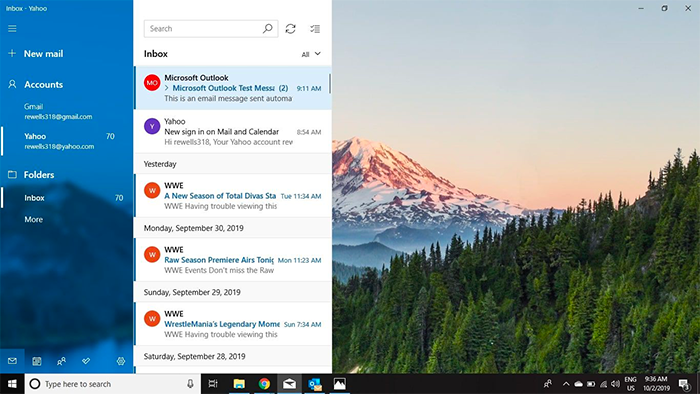700x394 pixels.
Task: Click the battery tray icon
Action: [591, 384]
